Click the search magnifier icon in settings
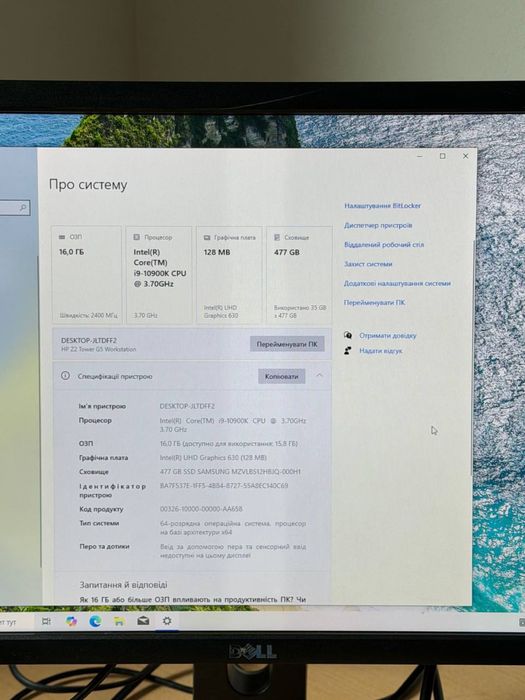Screen dimensions: 525x700 23,208
